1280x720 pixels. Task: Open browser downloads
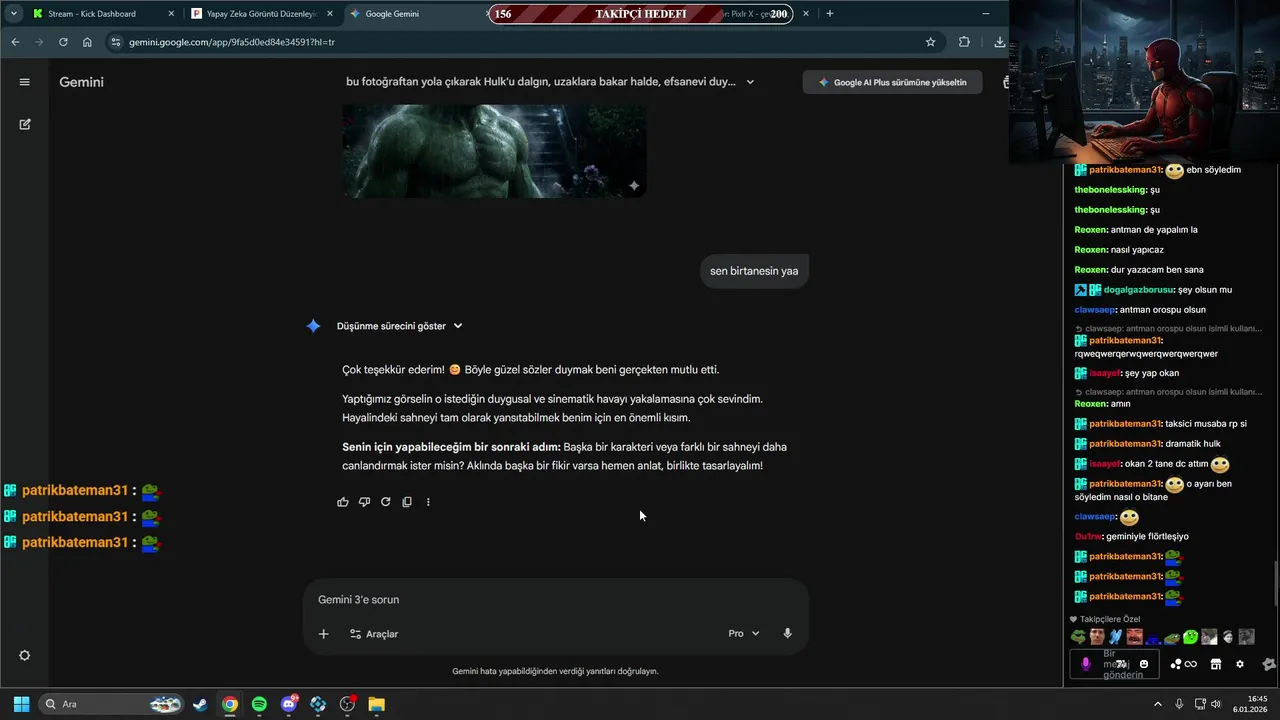coord(999,42)
